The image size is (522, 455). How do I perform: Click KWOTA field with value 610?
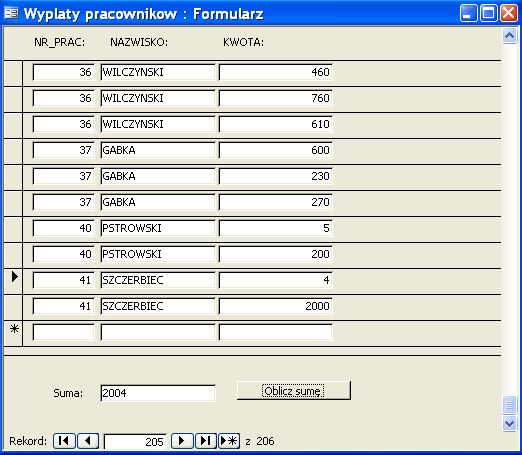click(276, 124)
